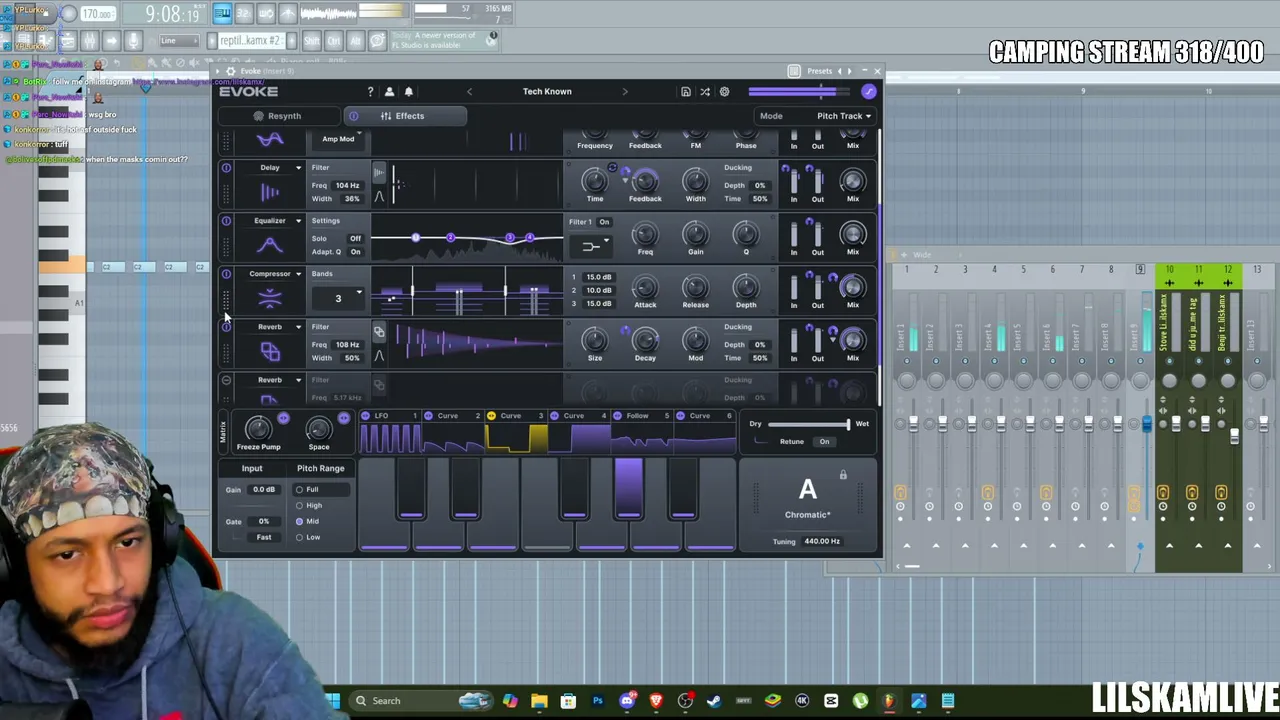
Task: Open the Evoke Presets selector icon
Action: (x=794, y=71)
